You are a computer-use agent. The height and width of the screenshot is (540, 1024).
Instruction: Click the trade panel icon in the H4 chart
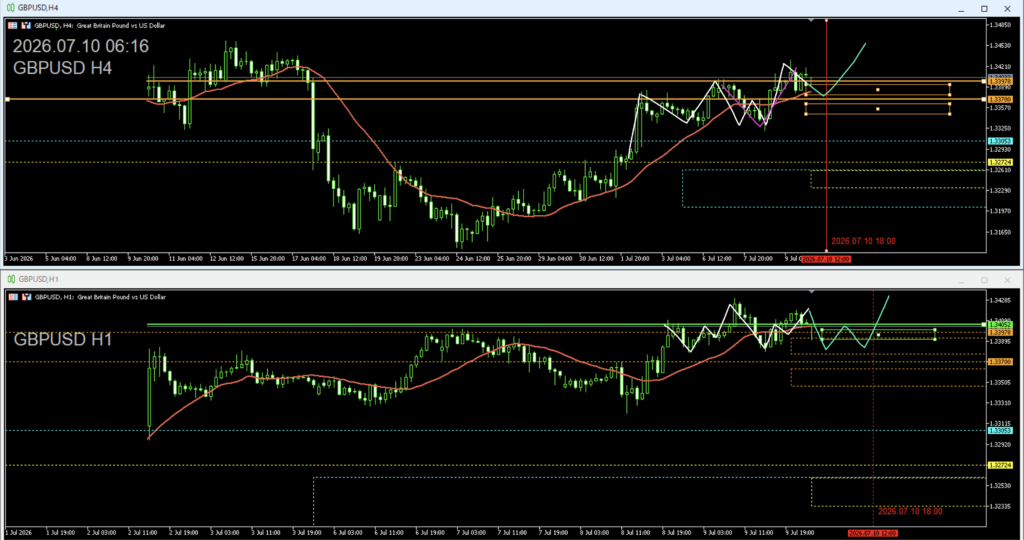26,25
